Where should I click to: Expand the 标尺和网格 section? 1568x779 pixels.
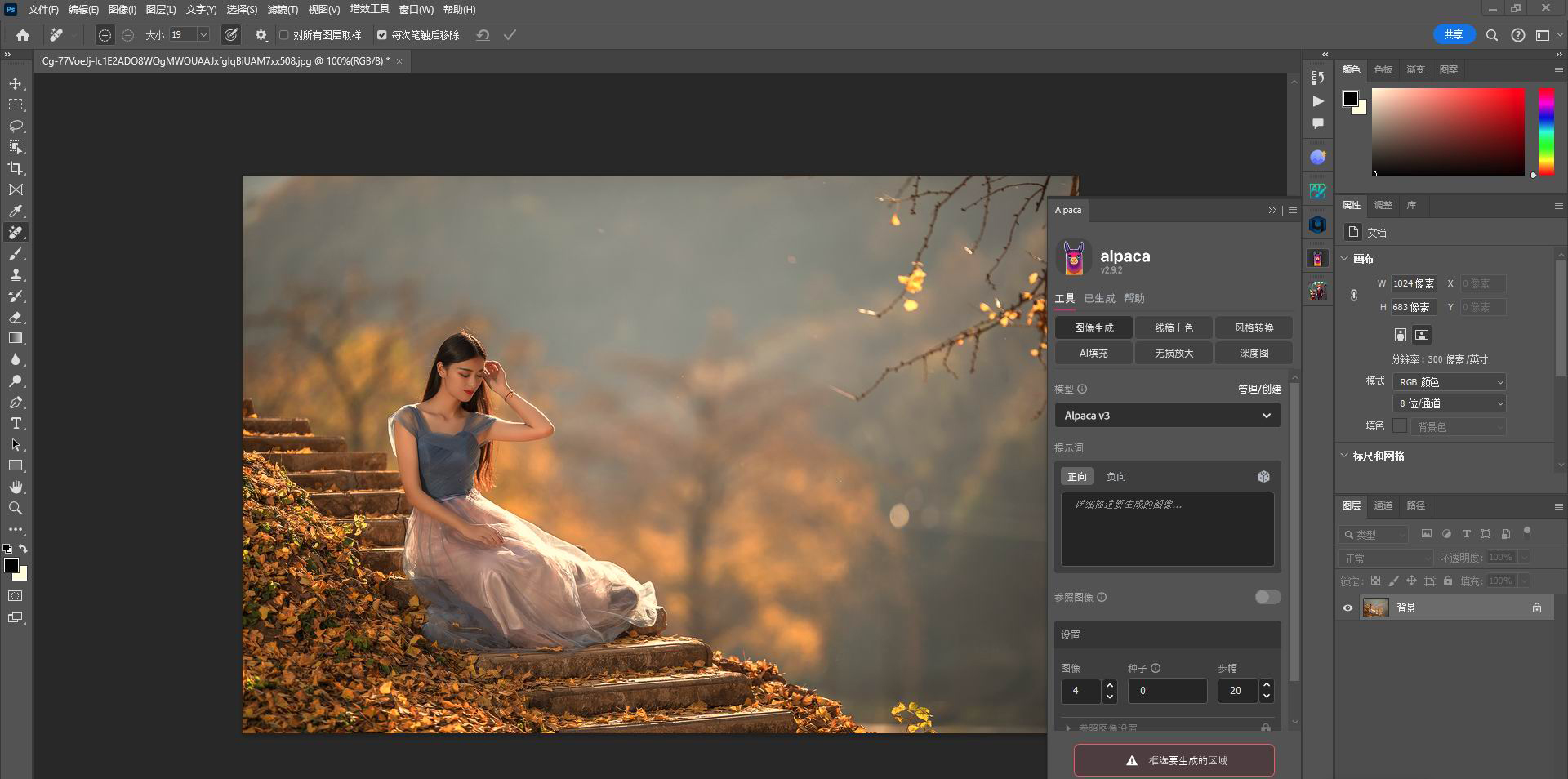click(x=1344, y=456)
